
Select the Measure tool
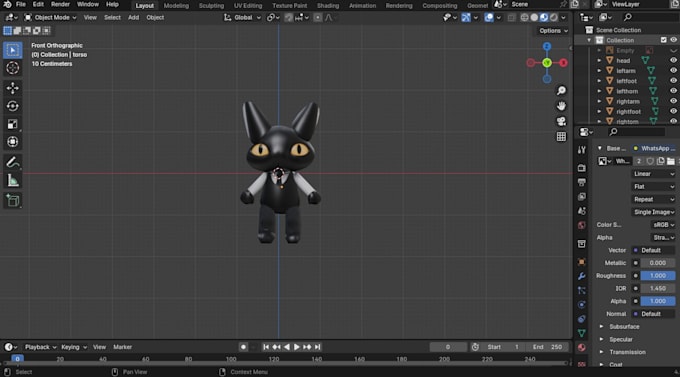click(x=13, y=180)
